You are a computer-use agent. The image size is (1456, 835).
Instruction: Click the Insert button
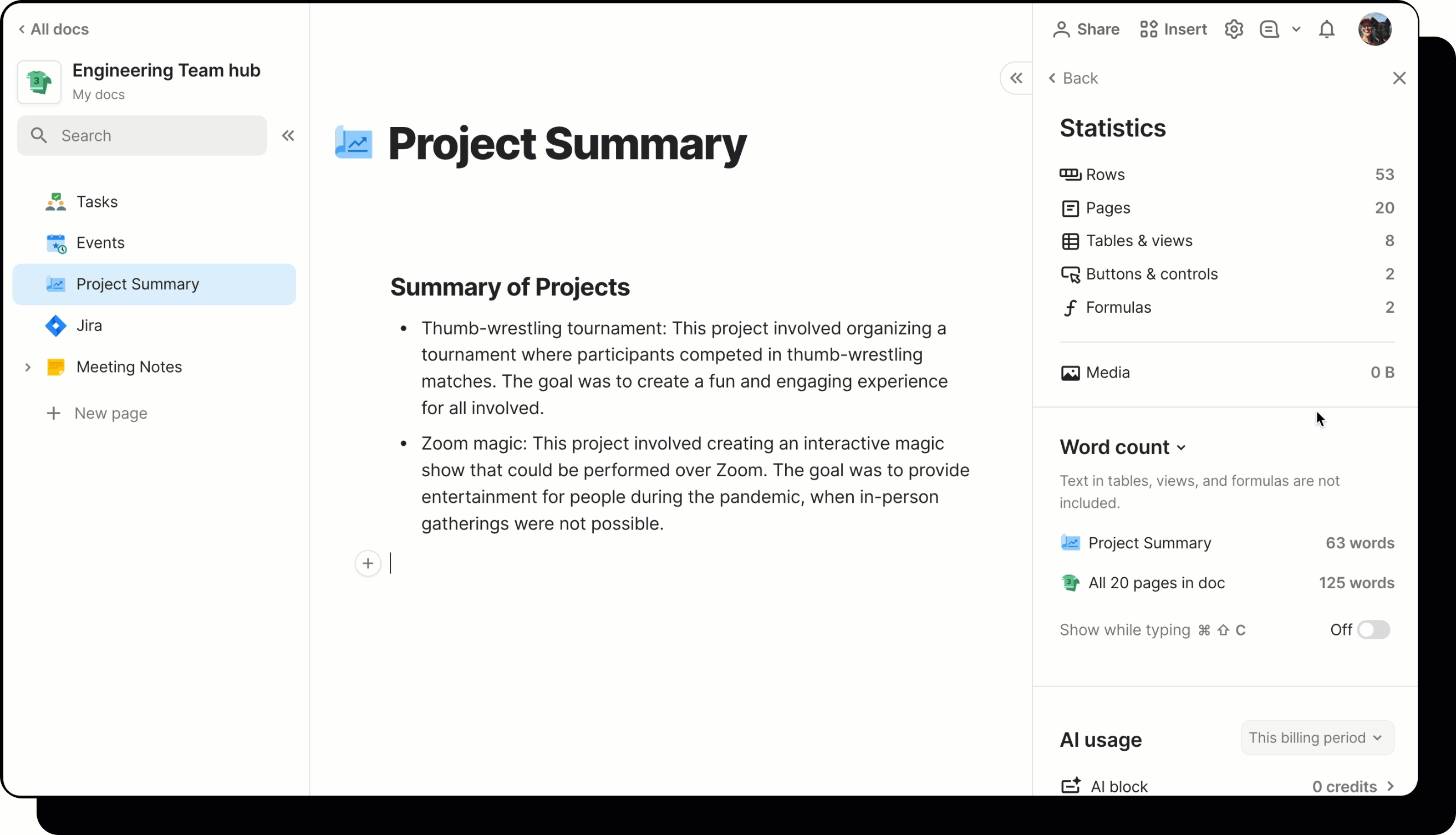point(1173,29)
